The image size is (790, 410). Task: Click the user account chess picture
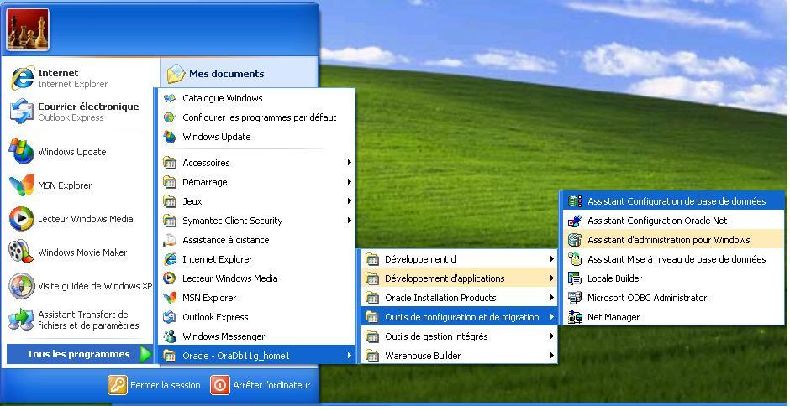[x=28, y=29]
